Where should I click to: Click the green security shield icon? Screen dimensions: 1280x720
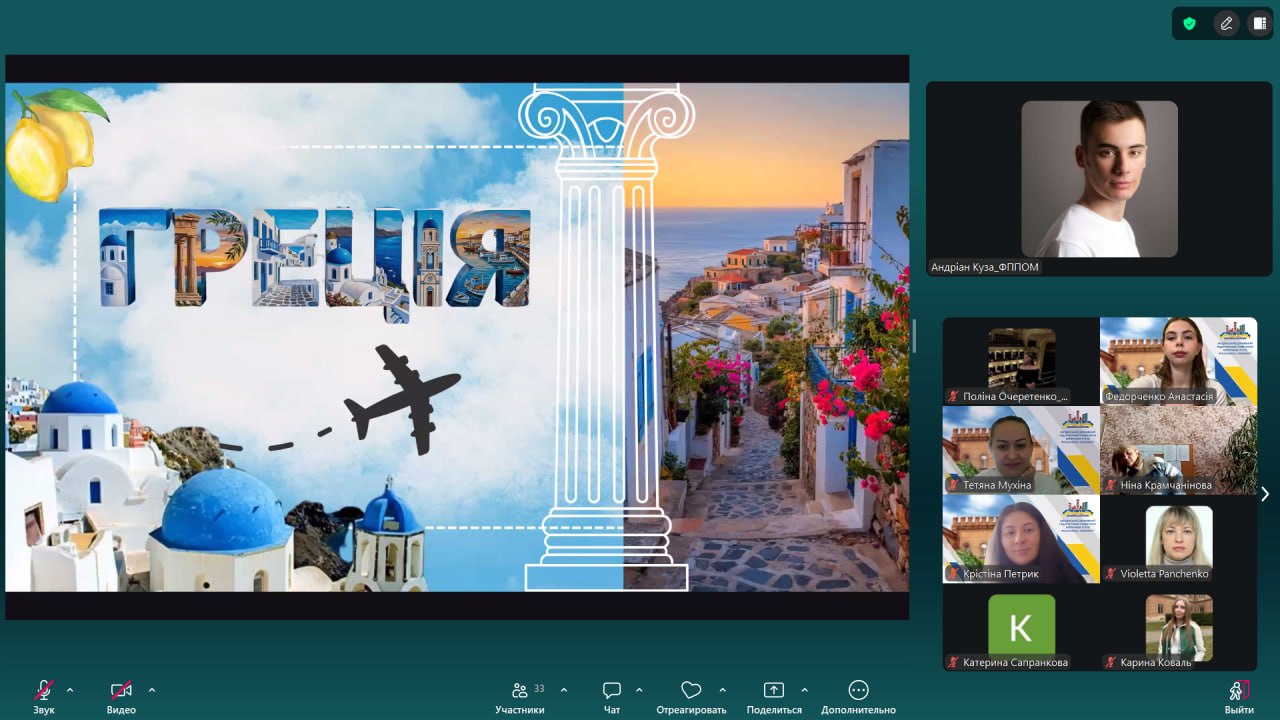1189,24
